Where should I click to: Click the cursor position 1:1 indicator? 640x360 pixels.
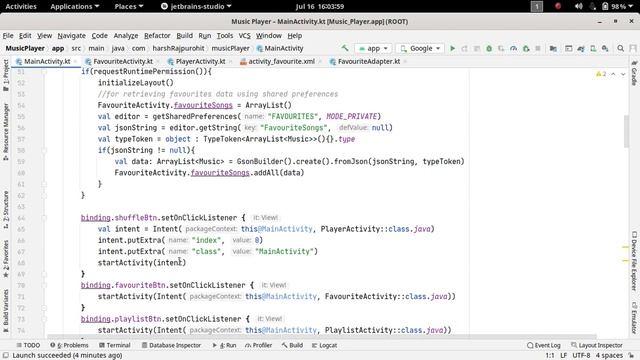(x=550, y=356)
